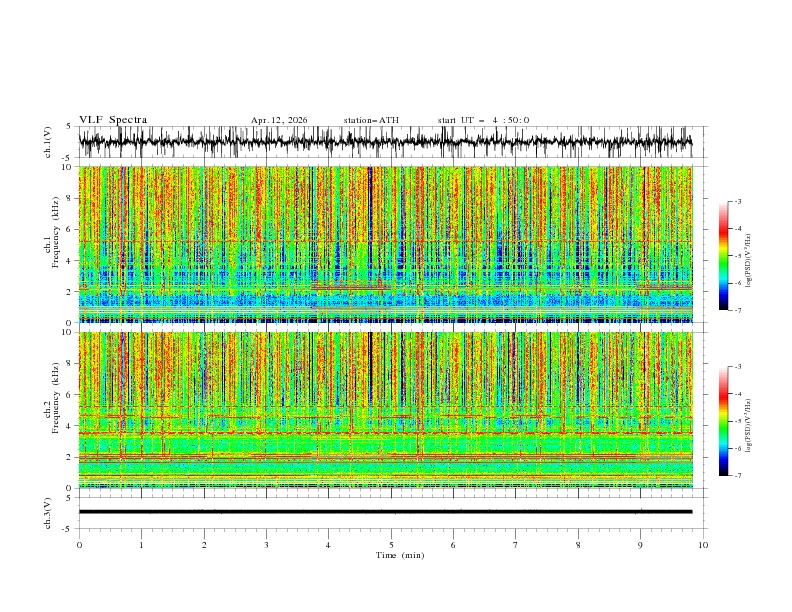Click the -3 label on ch.1 colorbar
792x612 pixels.
click(x=738, y=201)
